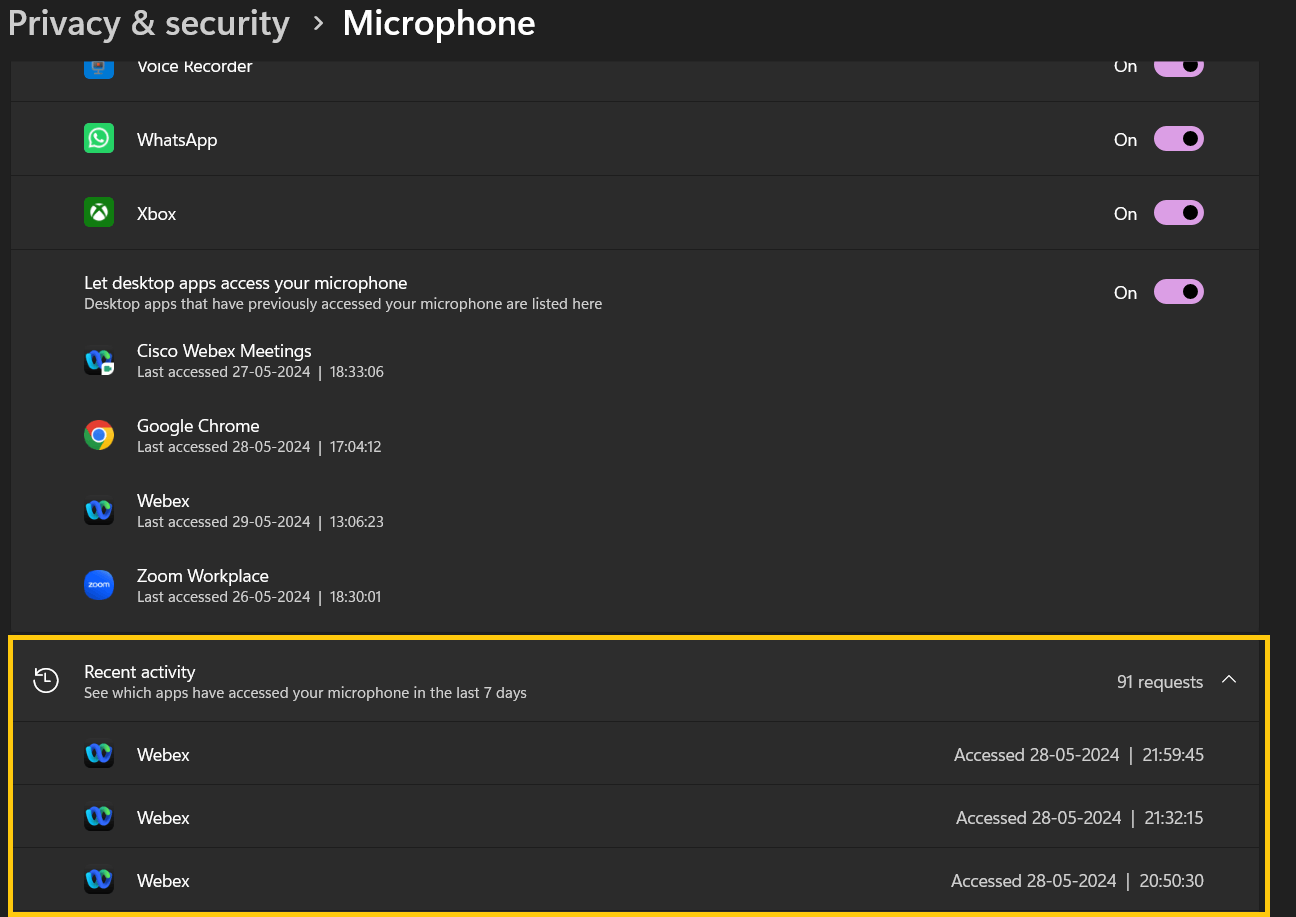Select Webex entry accessed at 21:59:45
Viewport: 1296px width, 917px height.
tap(640, 755)
